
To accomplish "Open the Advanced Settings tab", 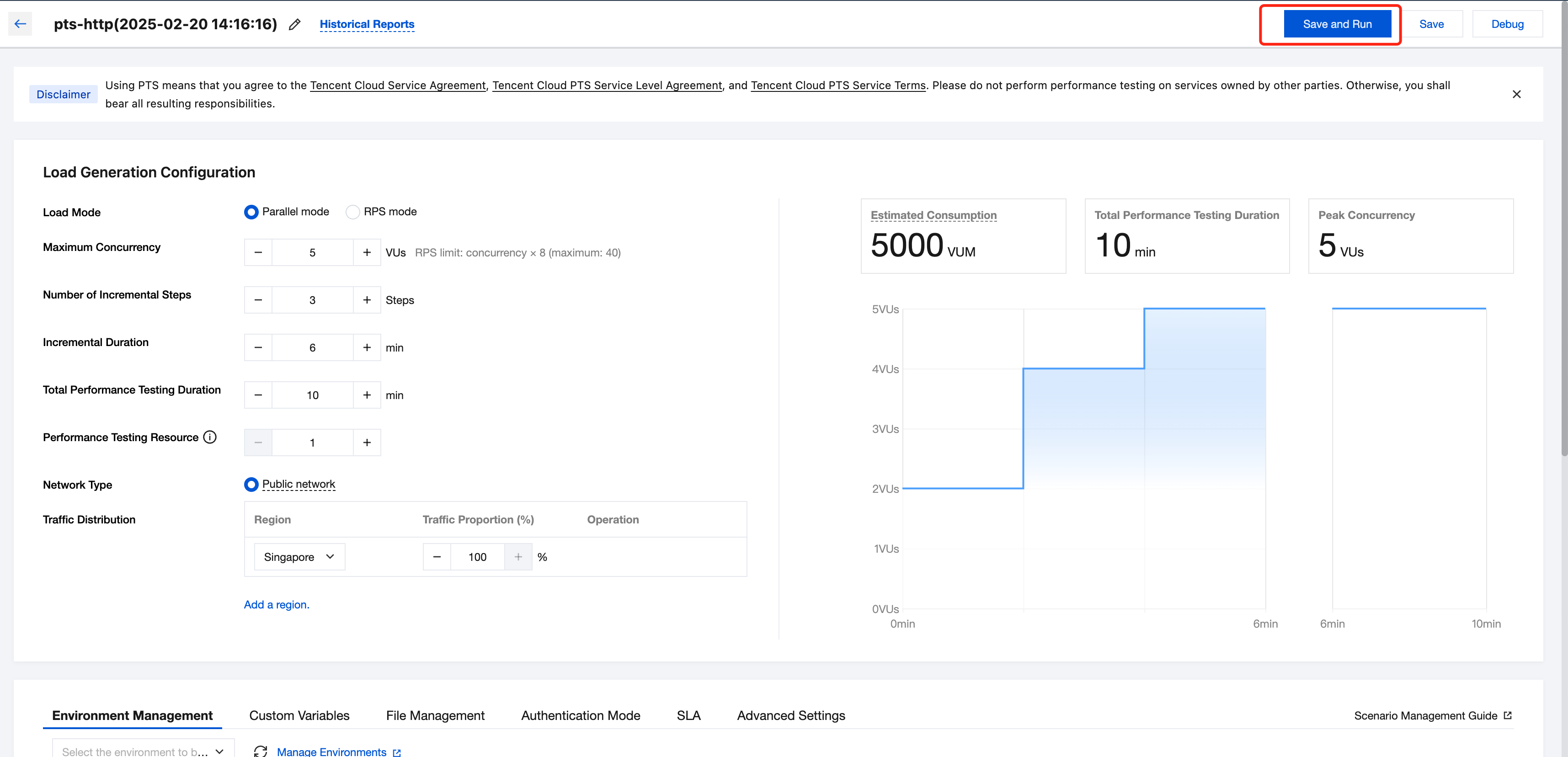I will pyautogui.click(x=791, y=715).
